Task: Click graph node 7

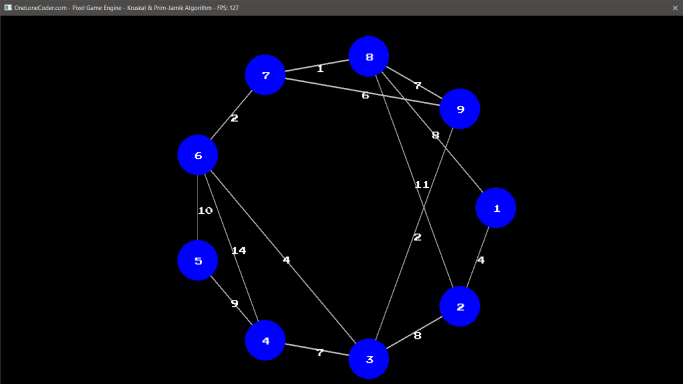Action: coord(265,75)
